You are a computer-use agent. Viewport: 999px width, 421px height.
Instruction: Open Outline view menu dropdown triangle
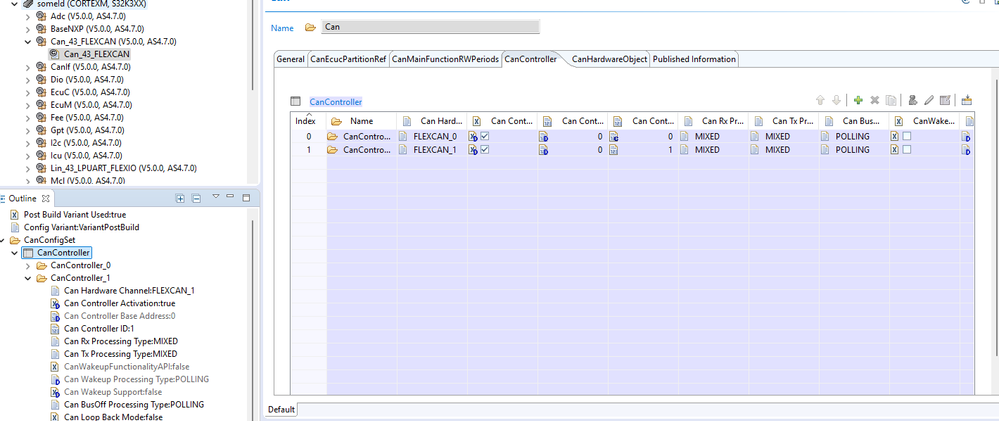tap(215, 197)
